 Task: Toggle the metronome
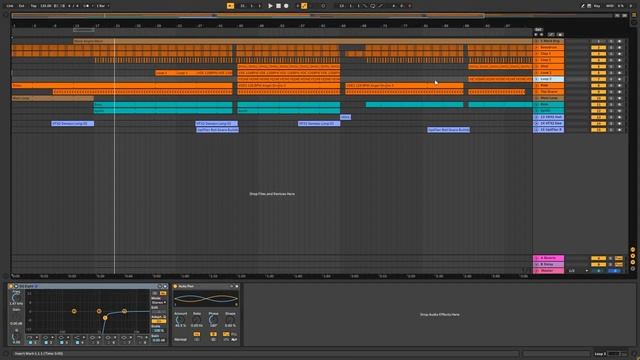tap(86, 6)
